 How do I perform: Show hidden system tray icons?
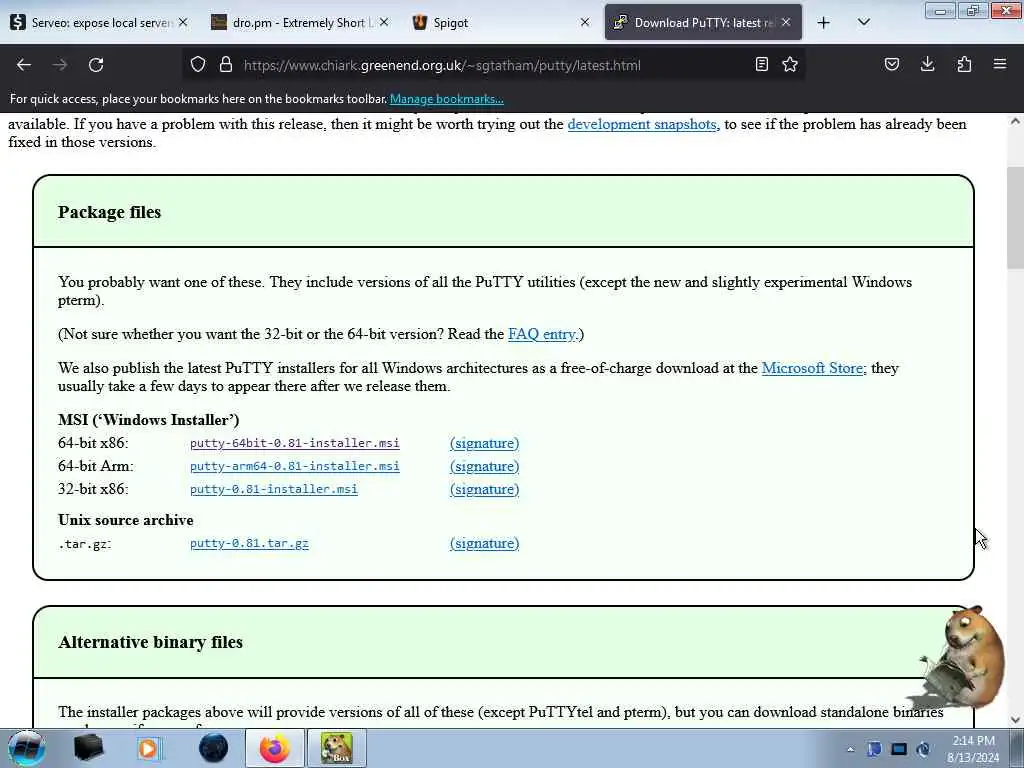pos(850,750)
